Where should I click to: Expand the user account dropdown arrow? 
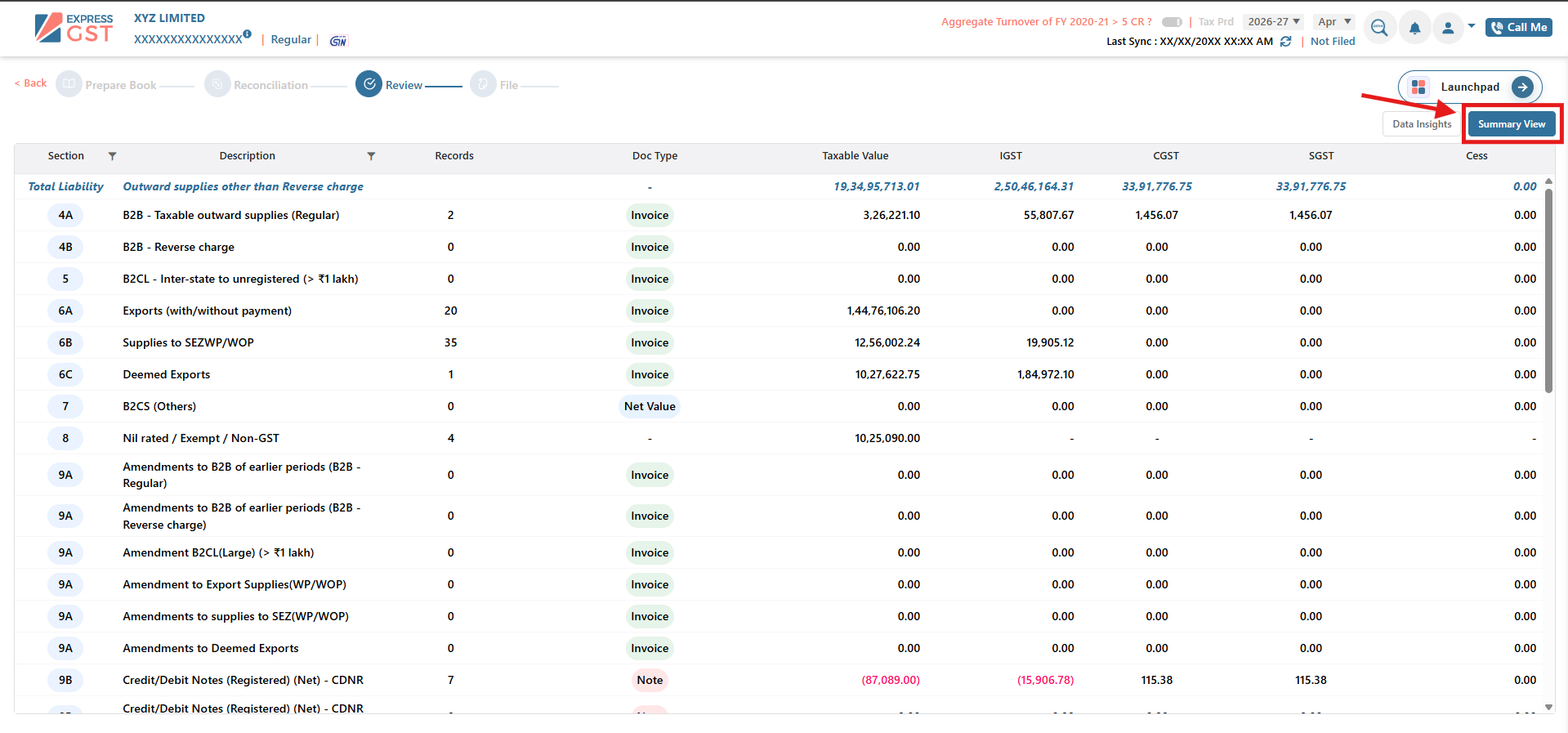[x=1472, y=26]
